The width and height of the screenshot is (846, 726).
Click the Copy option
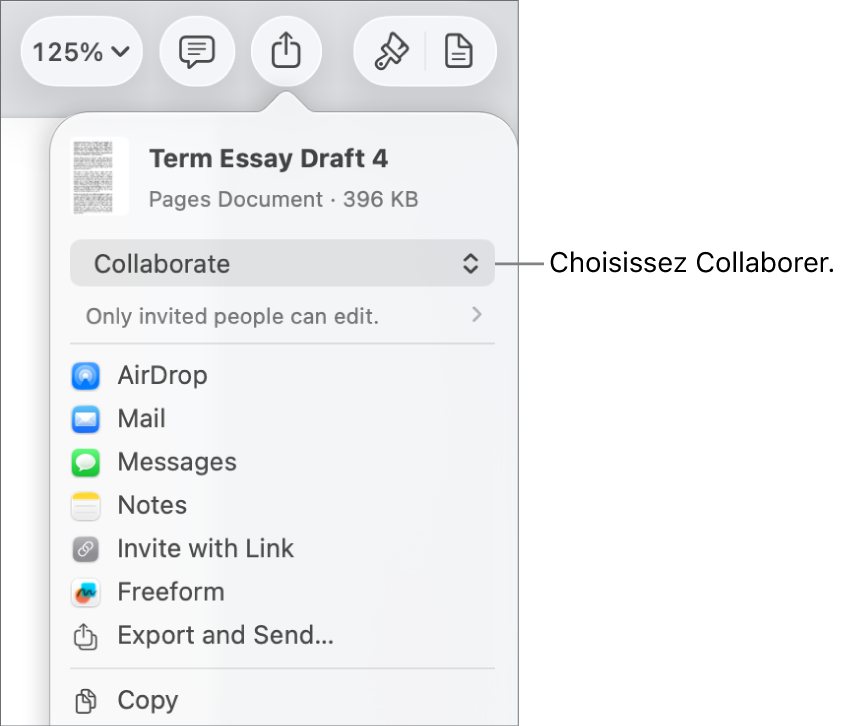(x=147, y=700)
